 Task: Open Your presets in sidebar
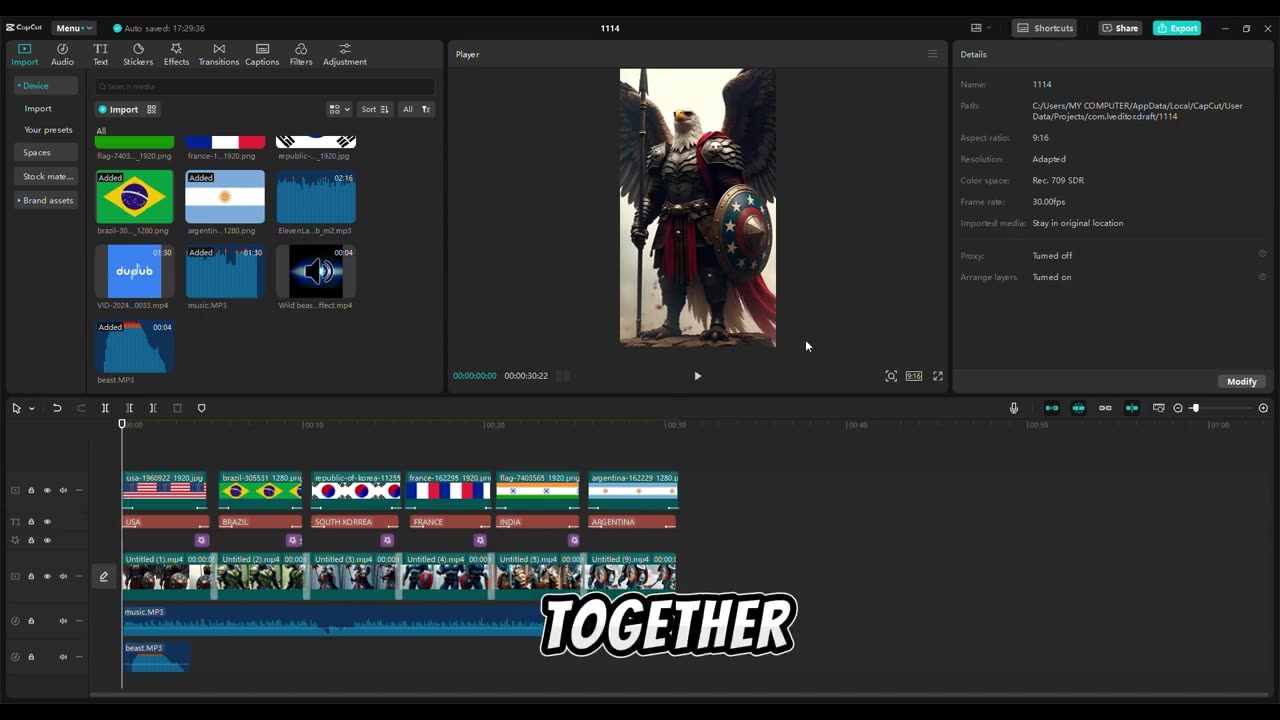tap(48, 130)
